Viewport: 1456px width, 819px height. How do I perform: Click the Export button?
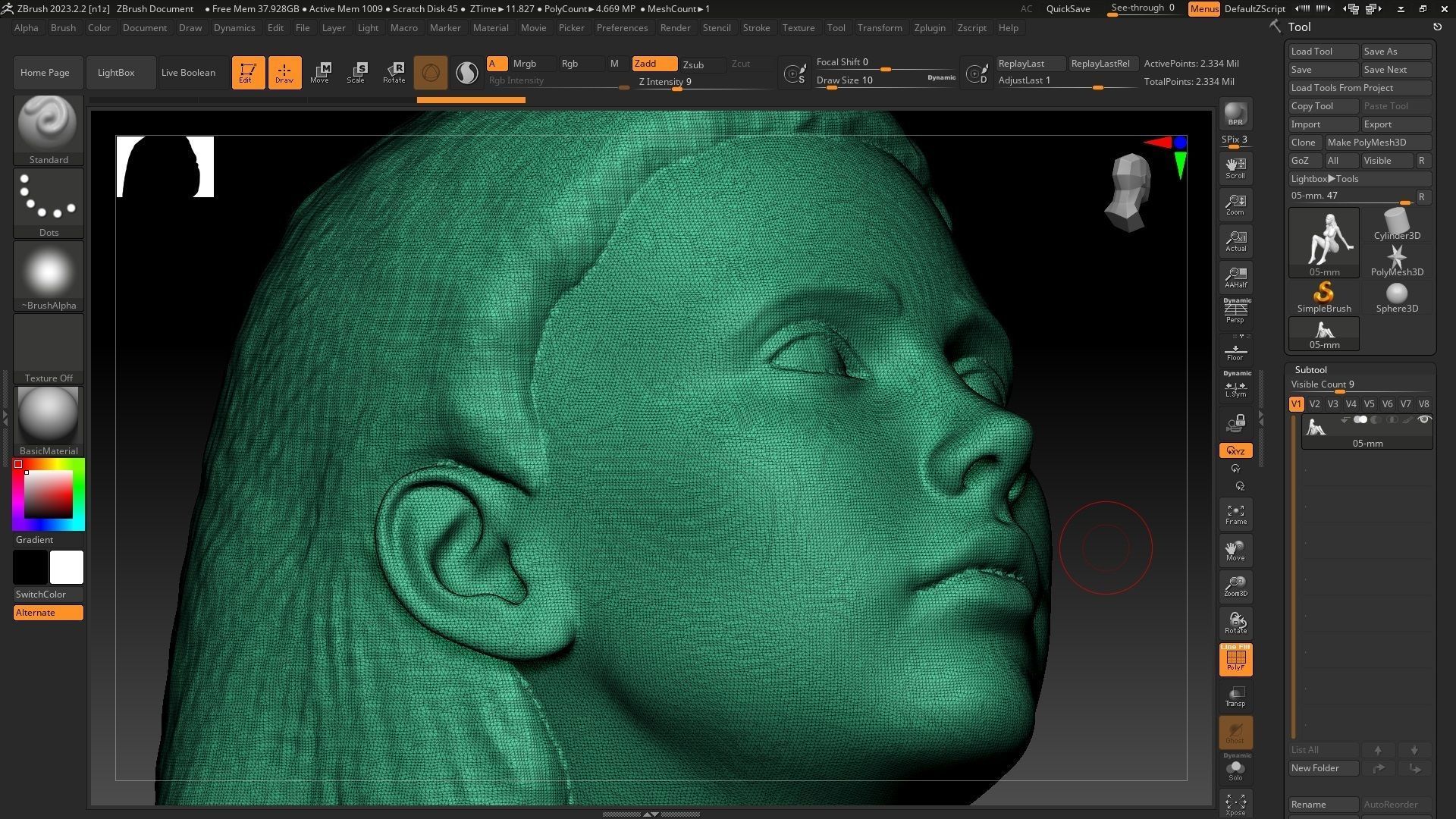[1396, 124]
